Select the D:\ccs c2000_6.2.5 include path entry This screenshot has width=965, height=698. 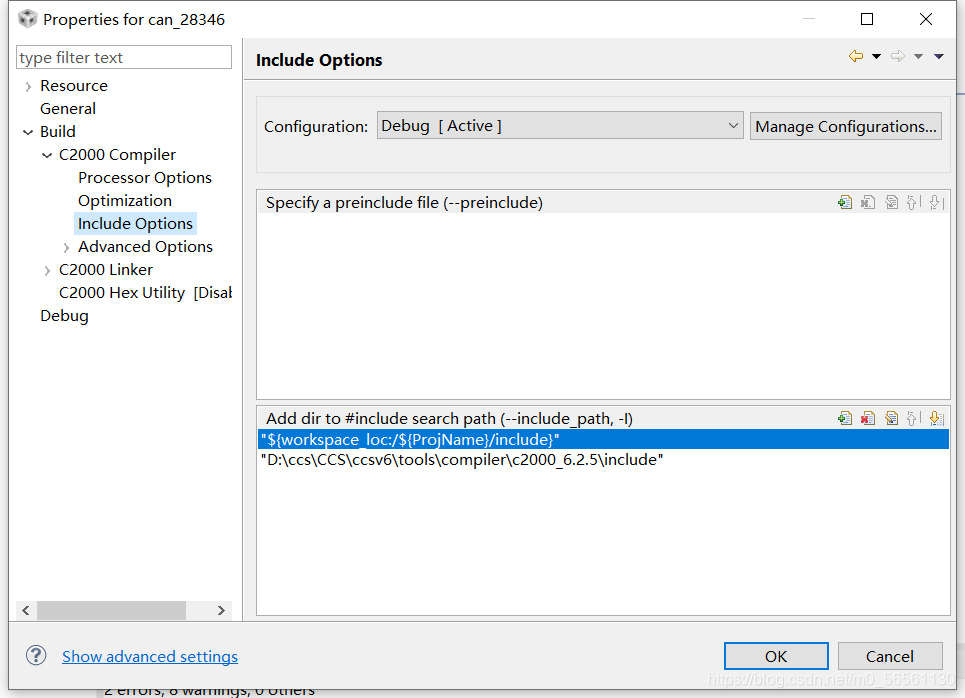pos(603,460)
